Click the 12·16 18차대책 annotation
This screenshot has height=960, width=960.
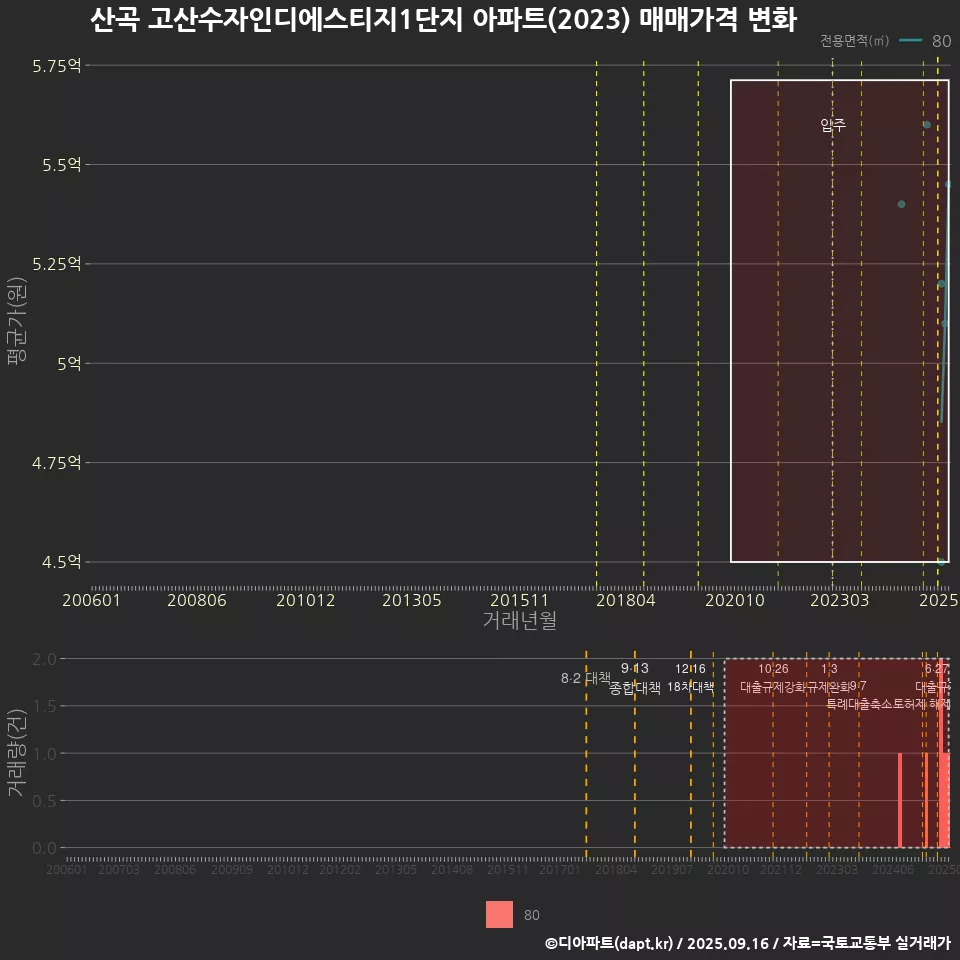coord(691,678)
